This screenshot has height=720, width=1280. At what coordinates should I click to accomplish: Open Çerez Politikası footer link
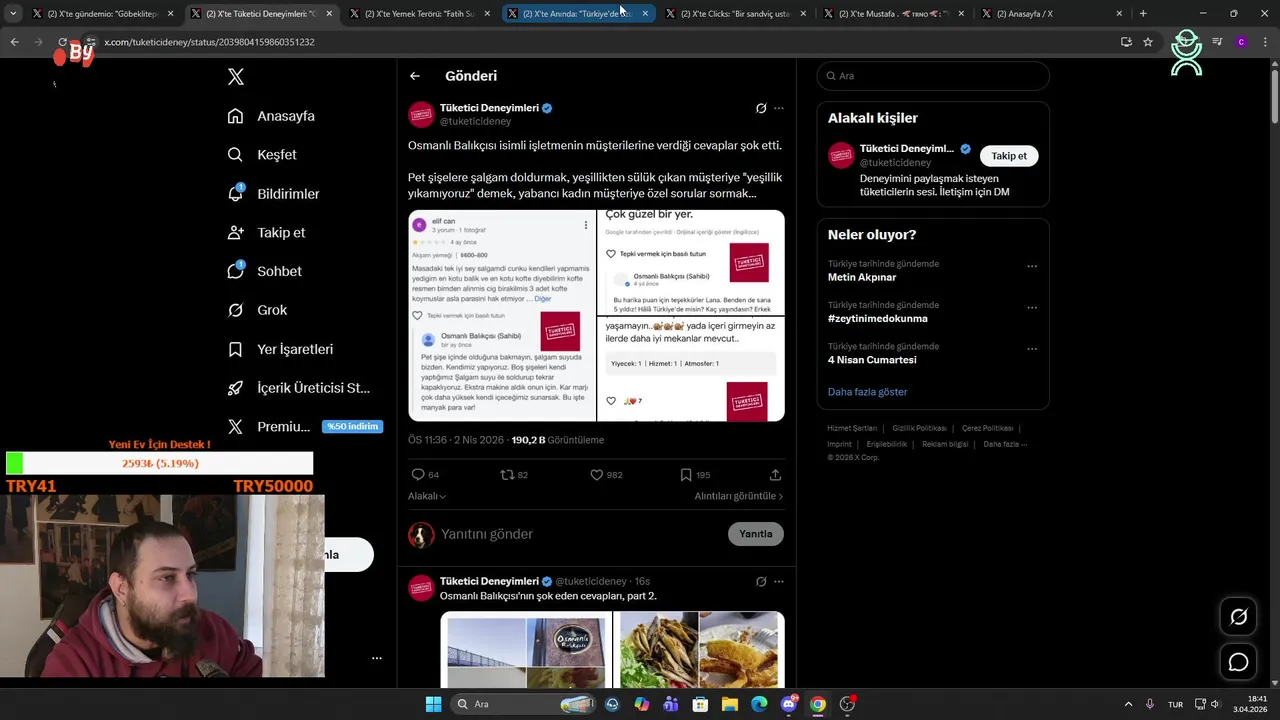[987, 428]
